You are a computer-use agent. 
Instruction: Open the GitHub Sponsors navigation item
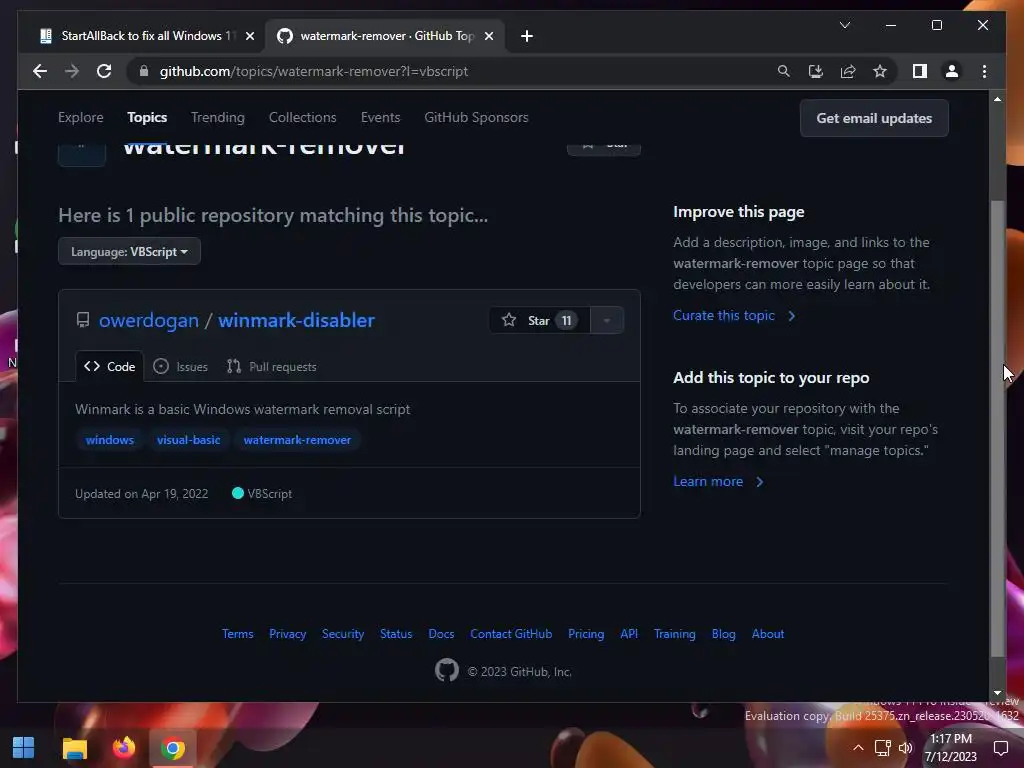pyautogui.click(x=476, y=118)
